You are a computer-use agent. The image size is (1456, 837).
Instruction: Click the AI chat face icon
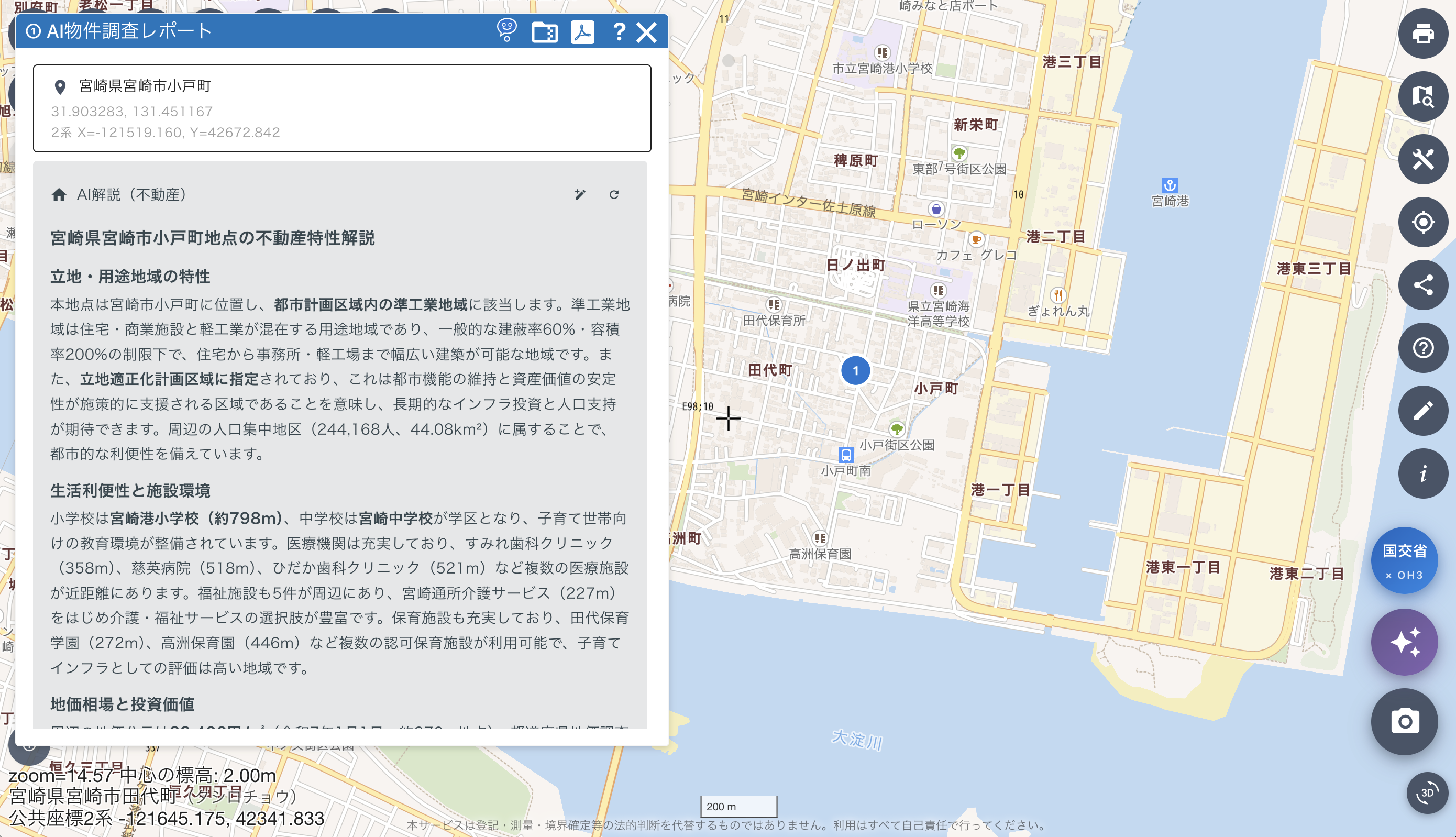click(x=506, y=30)
